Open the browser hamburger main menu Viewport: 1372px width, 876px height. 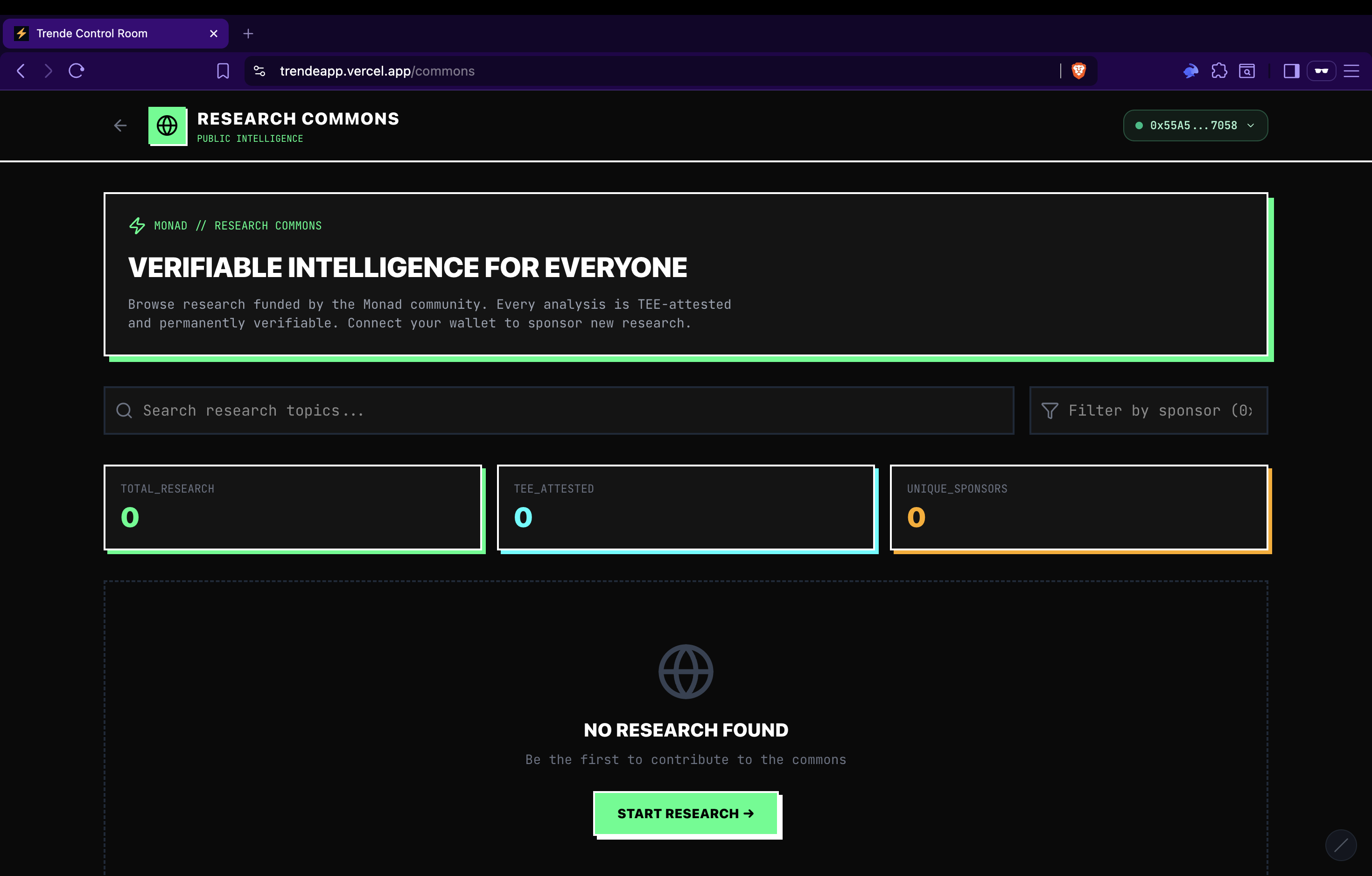pyautogui.click(x=1351, y=70)
